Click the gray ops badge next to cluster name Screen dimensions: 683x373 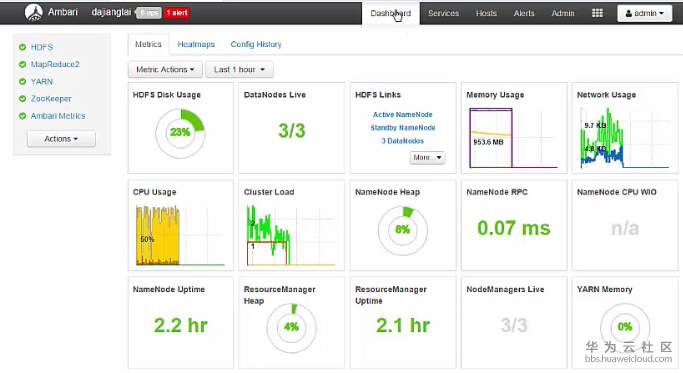point(149,13)
